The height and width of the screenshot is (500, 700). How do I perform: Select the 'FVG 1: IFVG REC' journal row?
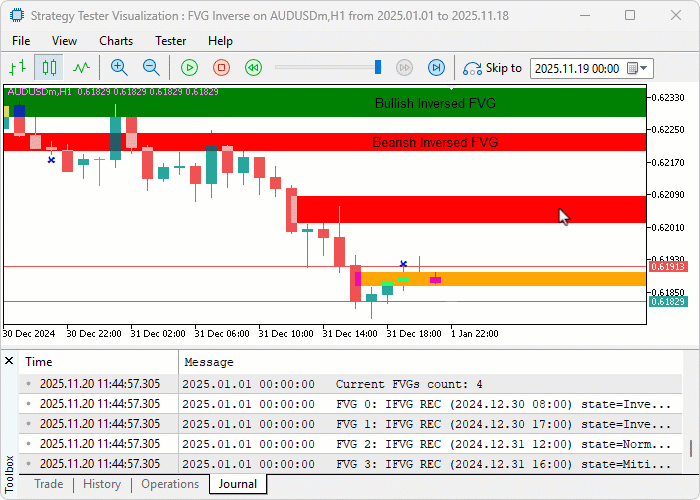350,424
